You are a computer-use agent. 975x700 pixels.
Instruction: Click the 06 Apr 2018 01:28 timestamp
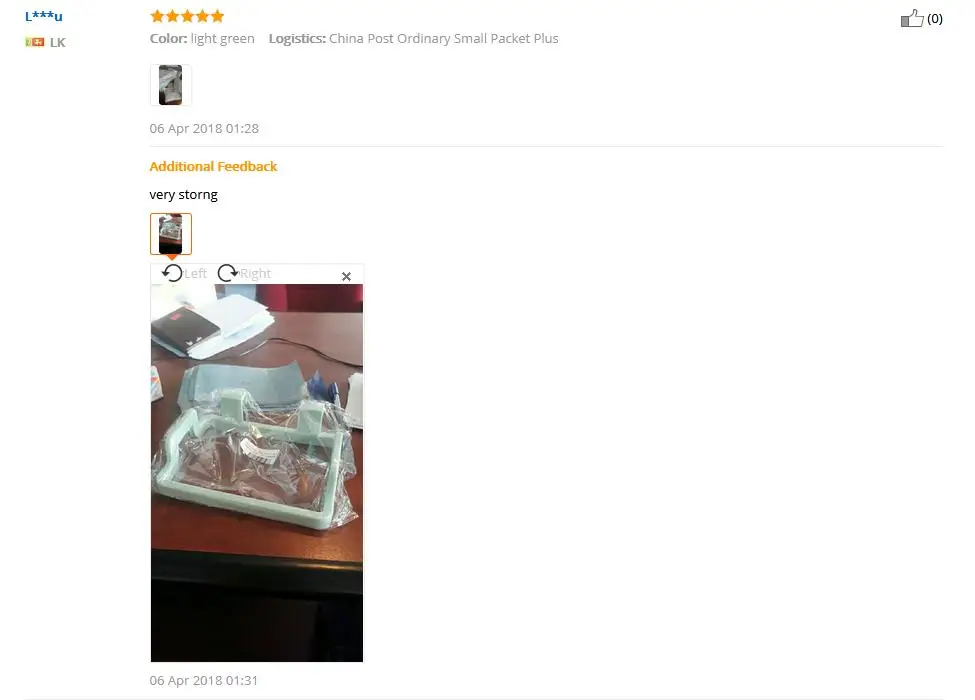coord(204,129)
